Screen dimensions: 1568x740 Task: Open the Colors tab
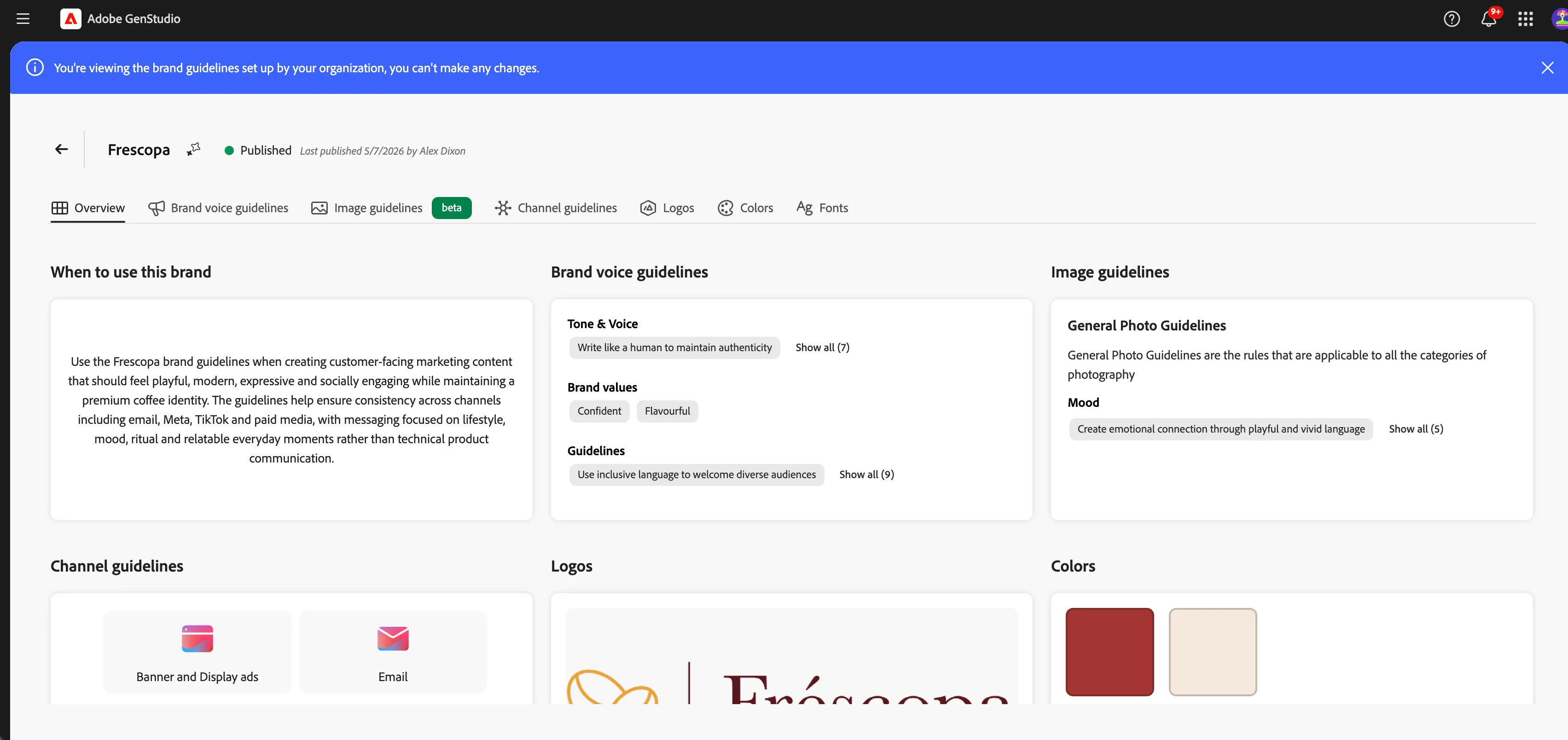click(x=746, y=208)
